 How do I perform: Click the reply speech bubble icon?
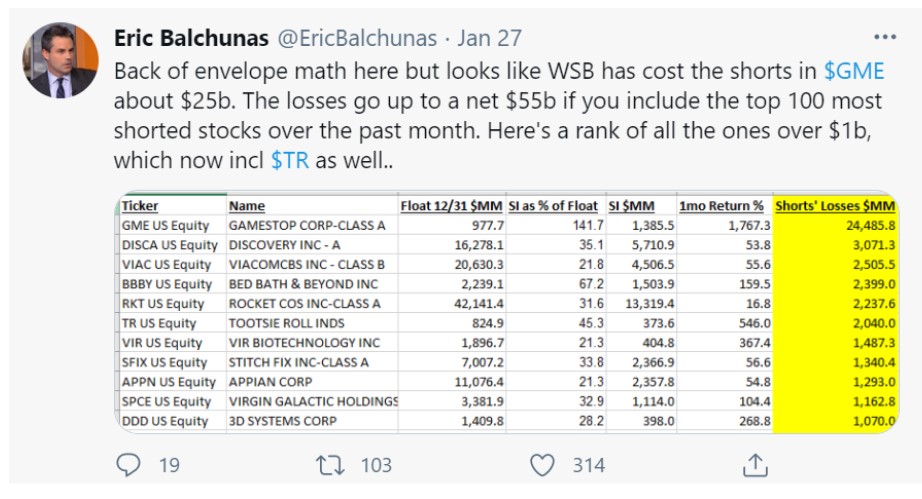(128, 464)
